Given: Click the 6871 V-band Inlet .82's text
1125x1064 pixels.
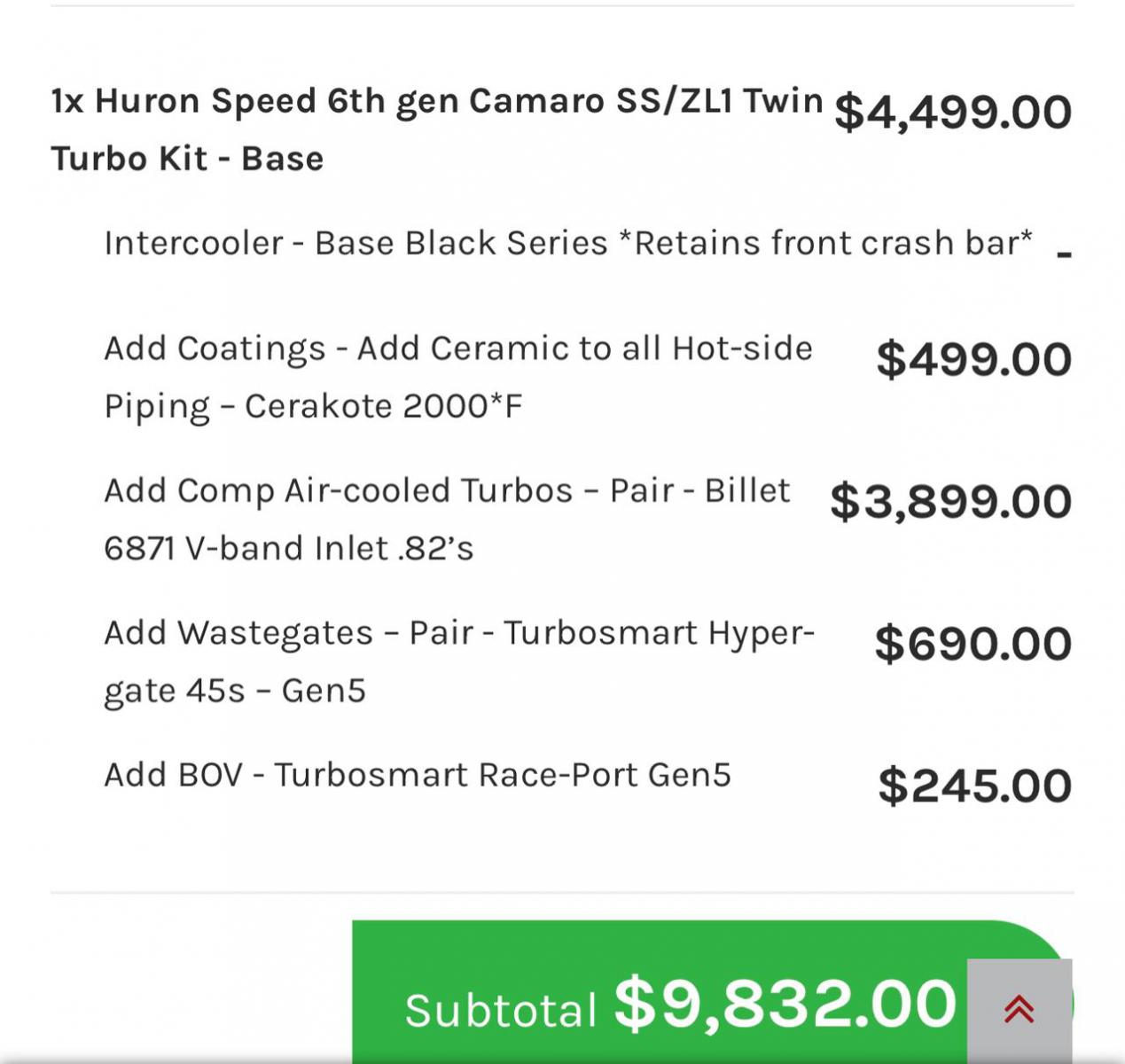Looking at the screenshot, I should pyautogui.click(x=288, y=549).
